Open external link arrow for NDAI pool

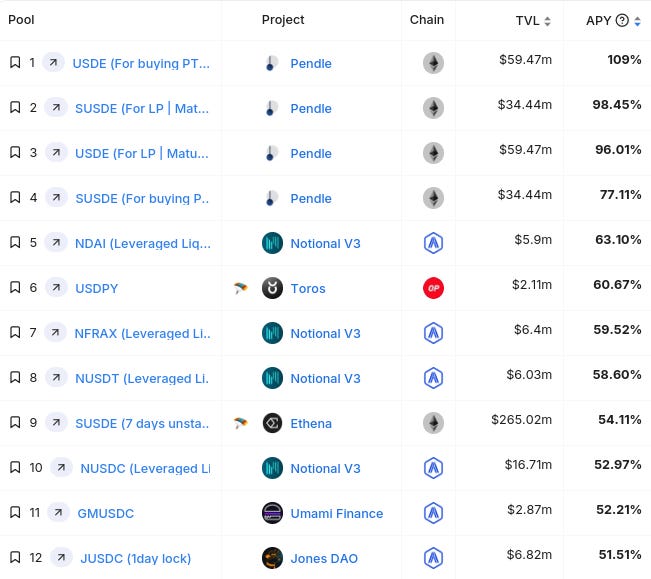pyautogui.click(x=56, y=242)
